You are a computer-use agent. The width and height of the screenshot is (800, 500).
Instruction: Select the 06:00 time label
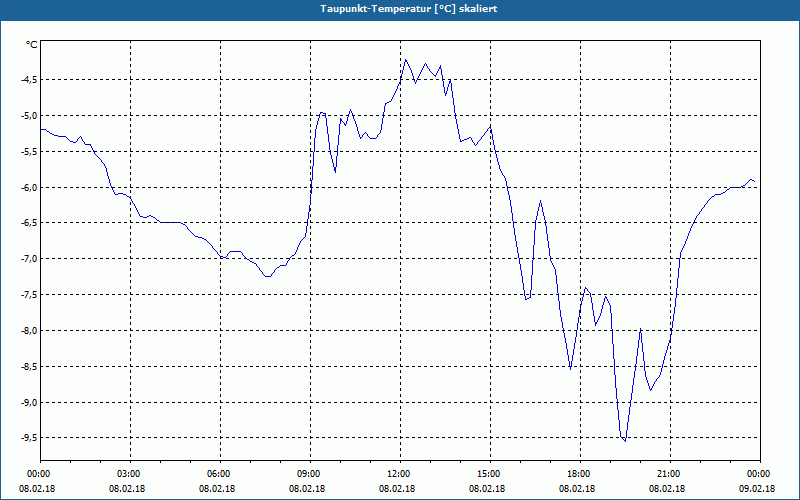tap(217, 474)
